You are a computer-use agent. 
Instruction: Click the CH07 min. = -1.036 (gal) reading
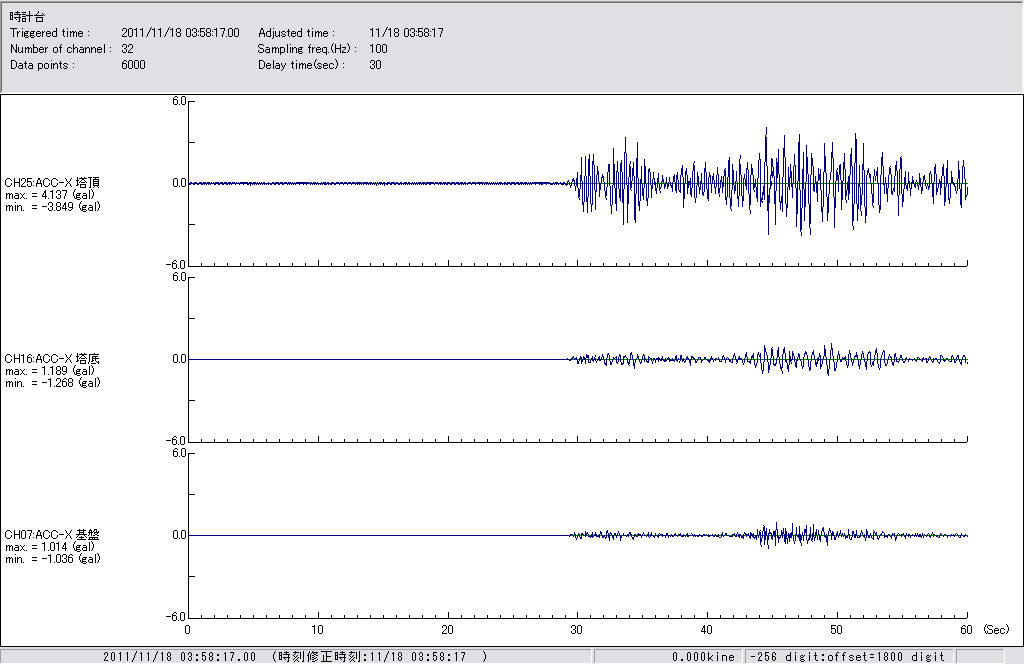[x=54, y=559]
